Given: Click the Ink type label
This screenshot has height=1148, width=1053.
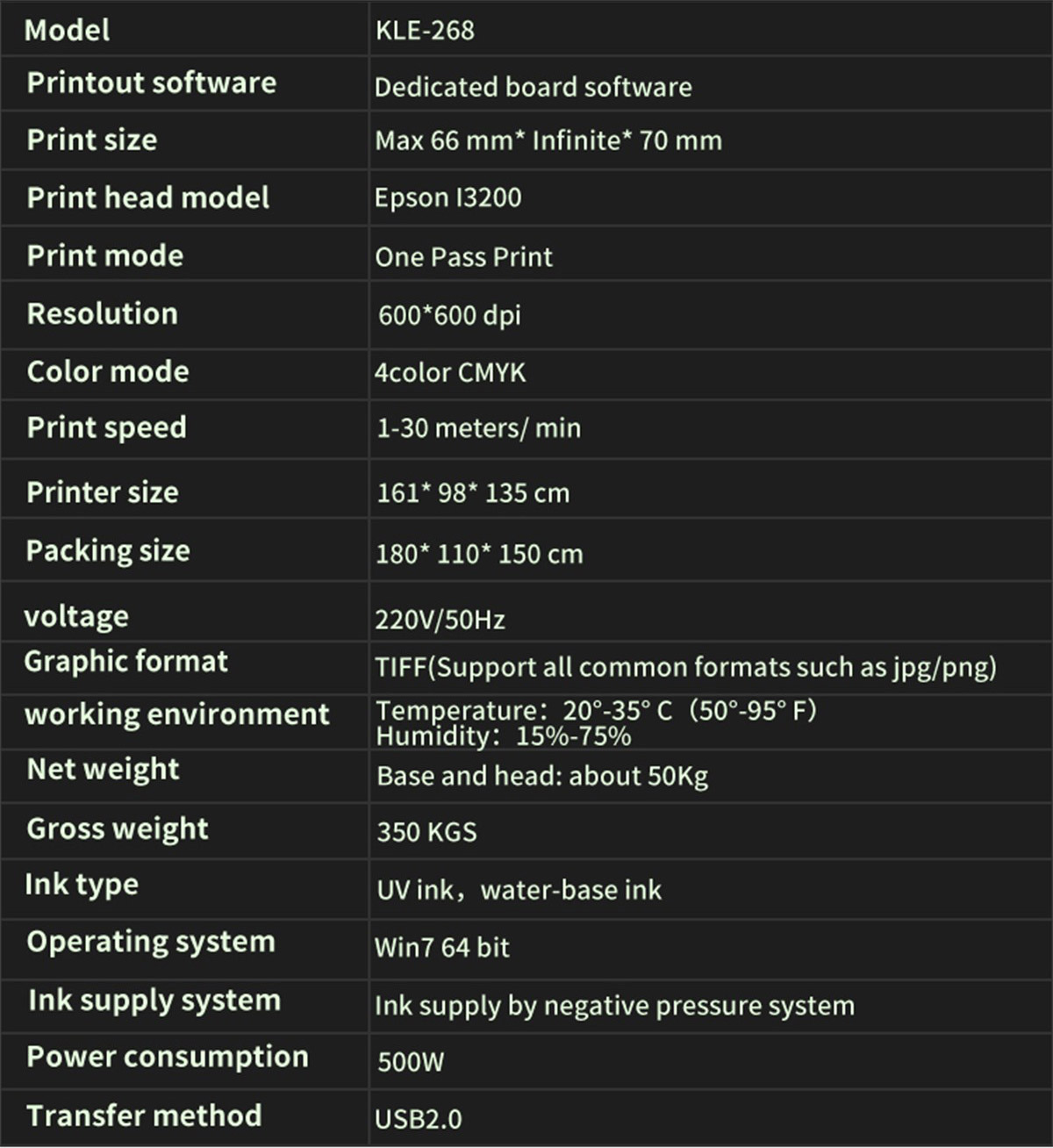Looking at the screenshot, I should [x=82, y=885].
